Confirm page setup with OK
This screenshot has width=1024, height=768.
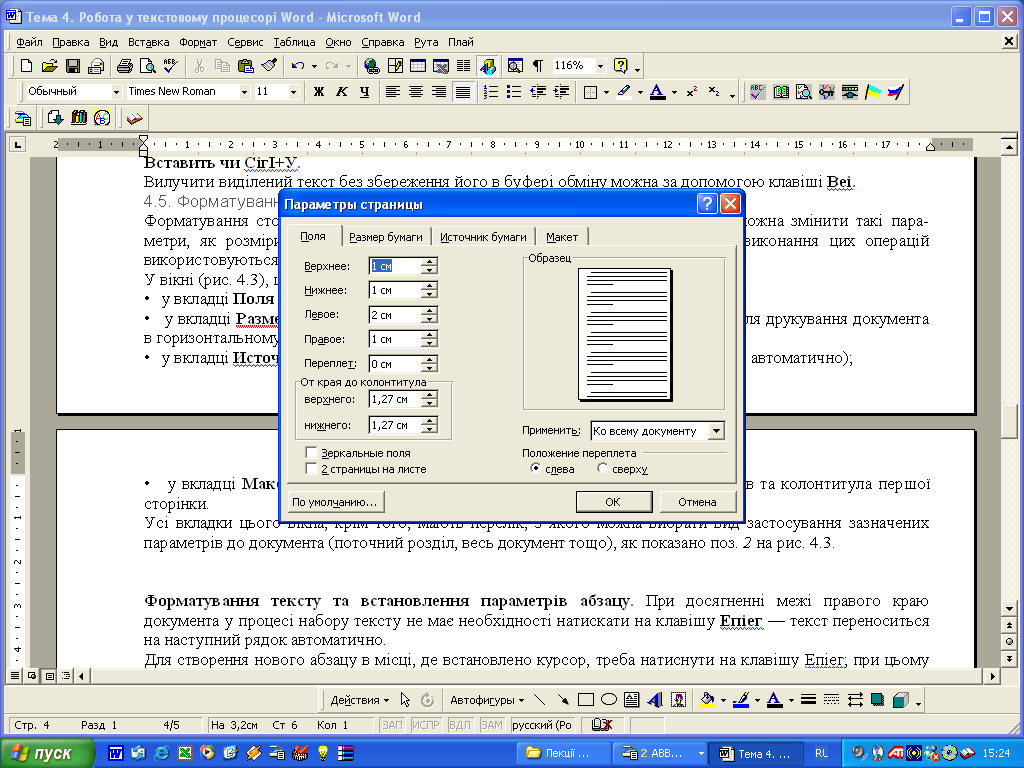point(613,502)
